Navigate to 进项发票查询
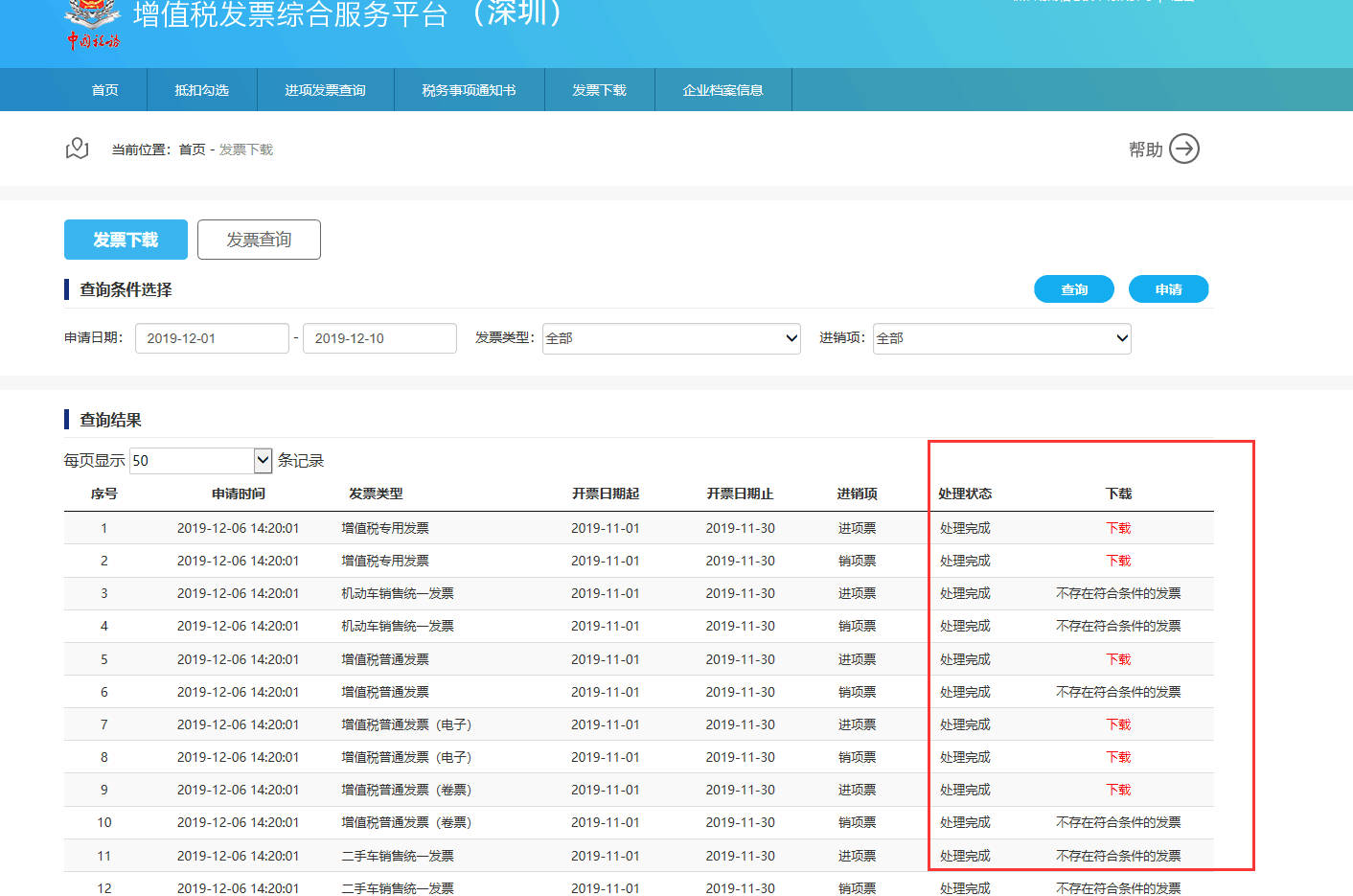Viewport: 1353px width, 896px height. pyautogui.click(x=325, y=89)
